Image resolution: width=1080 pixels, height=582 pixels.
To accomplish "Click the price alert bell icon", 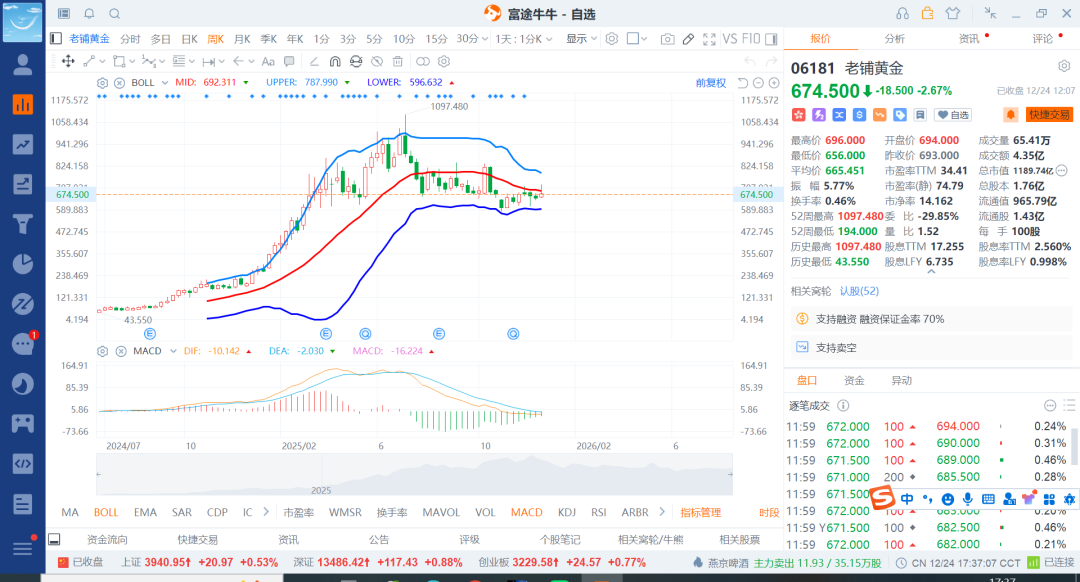I will [1011, 115].
